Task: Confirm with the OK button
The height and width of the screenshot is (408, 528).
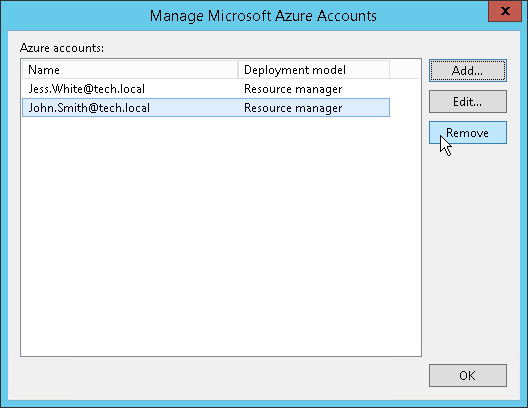Action: pos(468,375)
